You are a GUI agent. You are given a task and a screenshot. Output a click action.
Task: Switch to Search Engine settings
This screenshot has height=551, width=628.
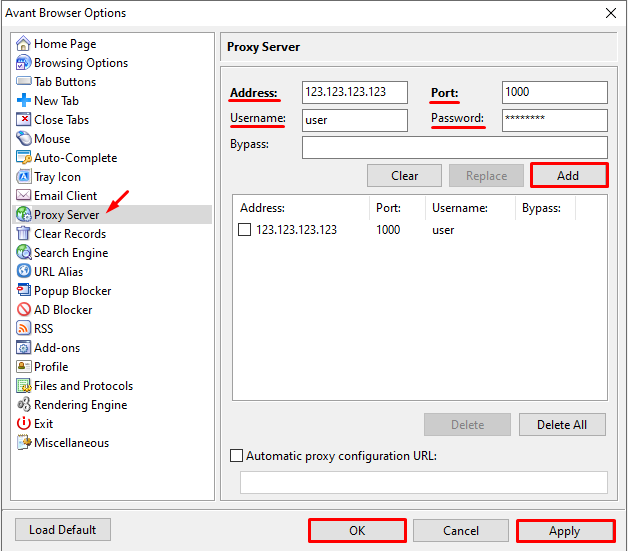(x=71, y=253)
